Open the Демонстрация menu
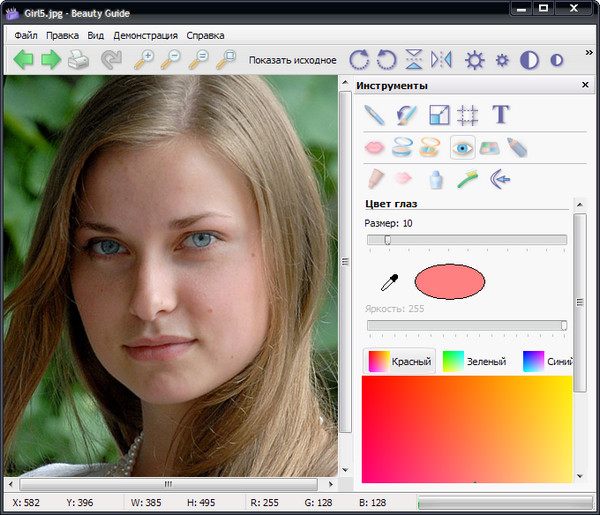The image size is (600, 515). click(146, 35)
